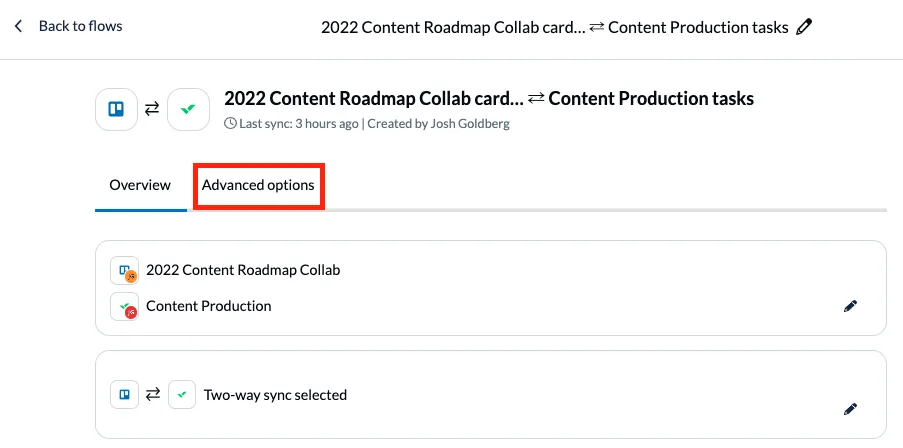Open the Advanced options tab
This screenshot has height=448, width=903.
258,185
